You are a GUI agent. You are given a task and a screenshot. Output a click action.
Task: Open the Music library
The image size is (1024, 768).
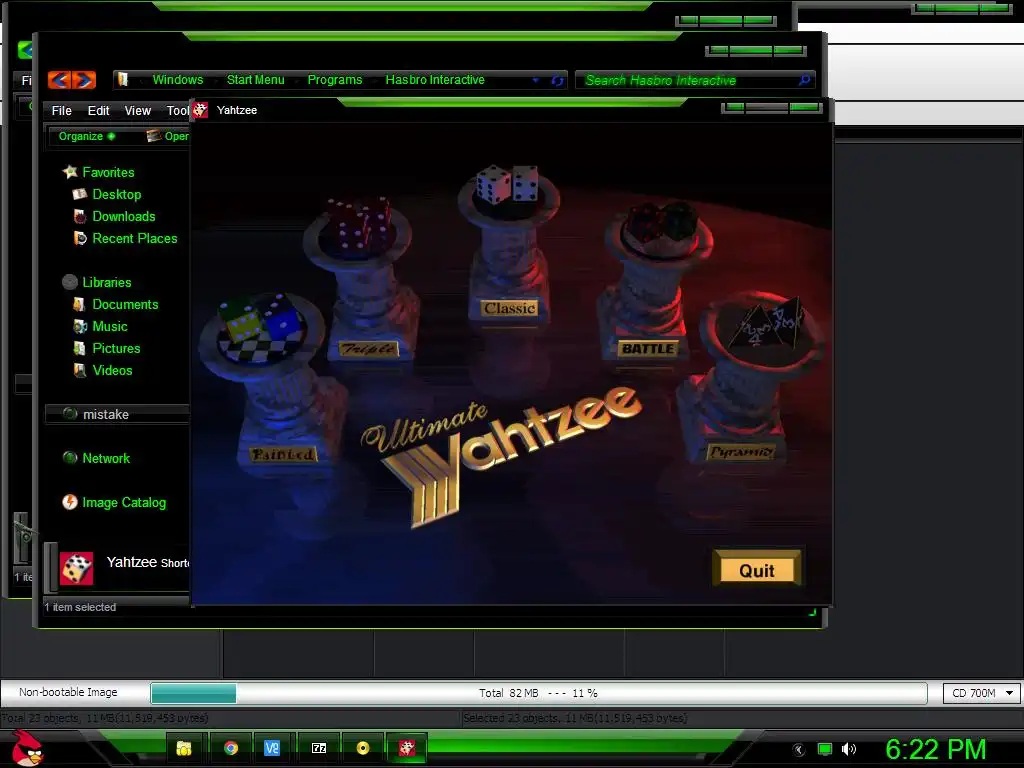(x=110, y=327)
